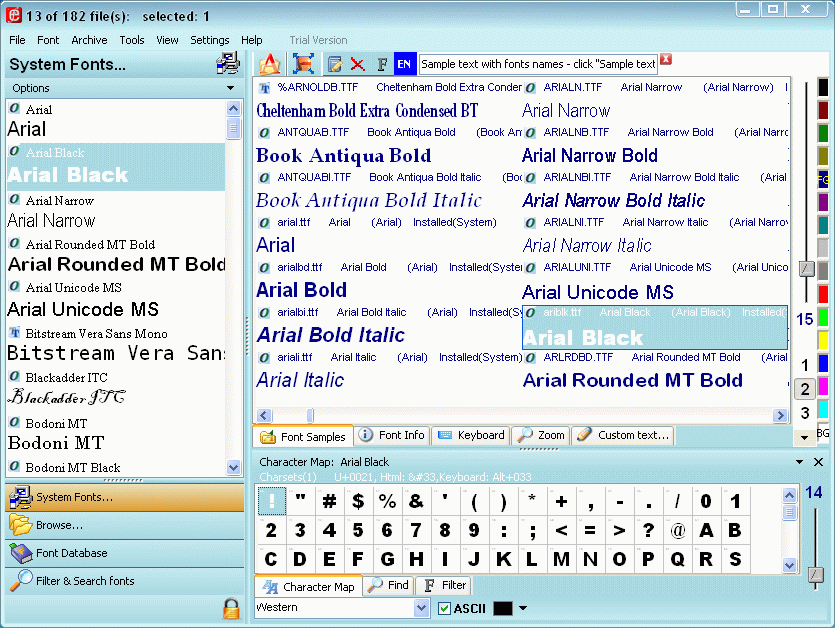This screenshot has height=628, width=835.
Task: Click the padlock icon at sidebar bottom
Action: click(229, 608)
